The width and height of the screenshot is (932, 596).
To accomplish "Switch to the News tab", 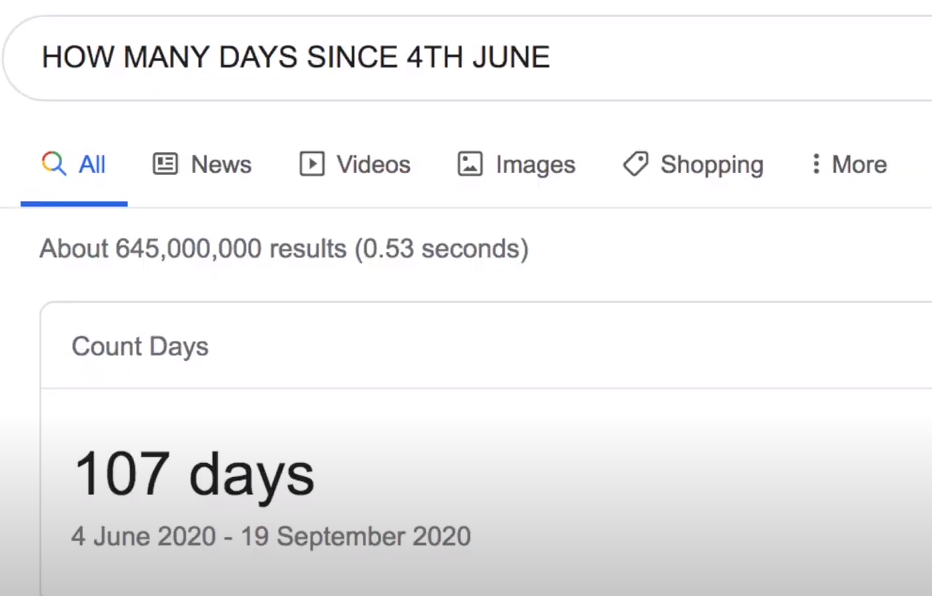I will point(203,164).
